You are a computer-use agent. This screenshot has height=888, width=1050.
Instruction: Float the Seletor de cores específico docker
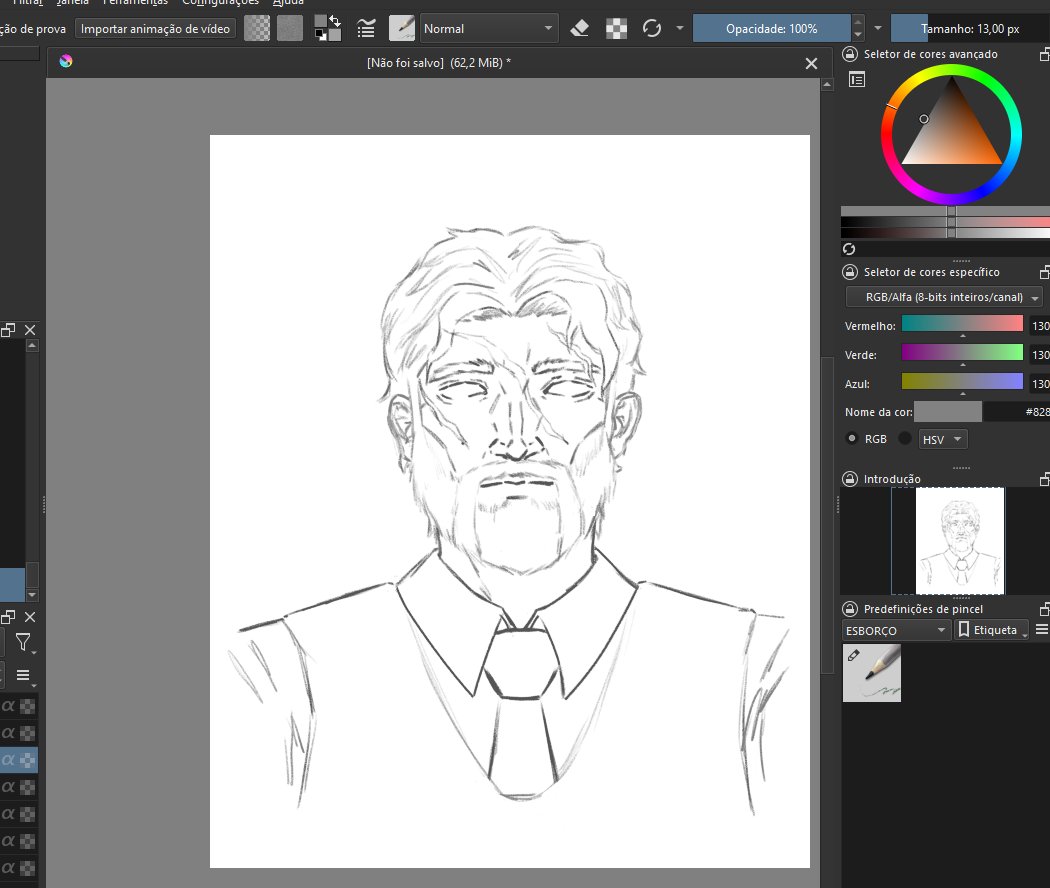tap(1045, 272)
